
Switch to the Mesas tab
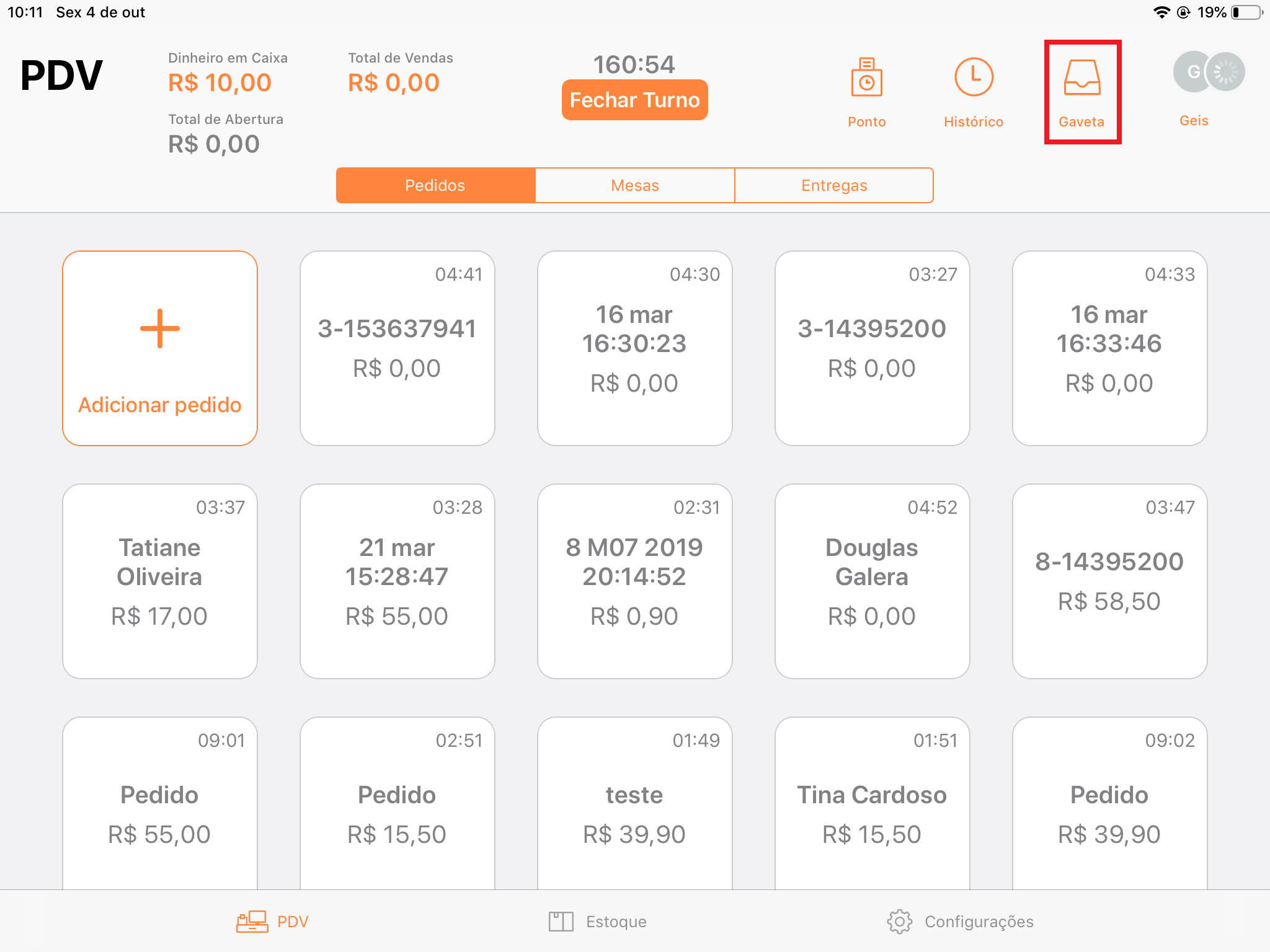pos(635,185)
